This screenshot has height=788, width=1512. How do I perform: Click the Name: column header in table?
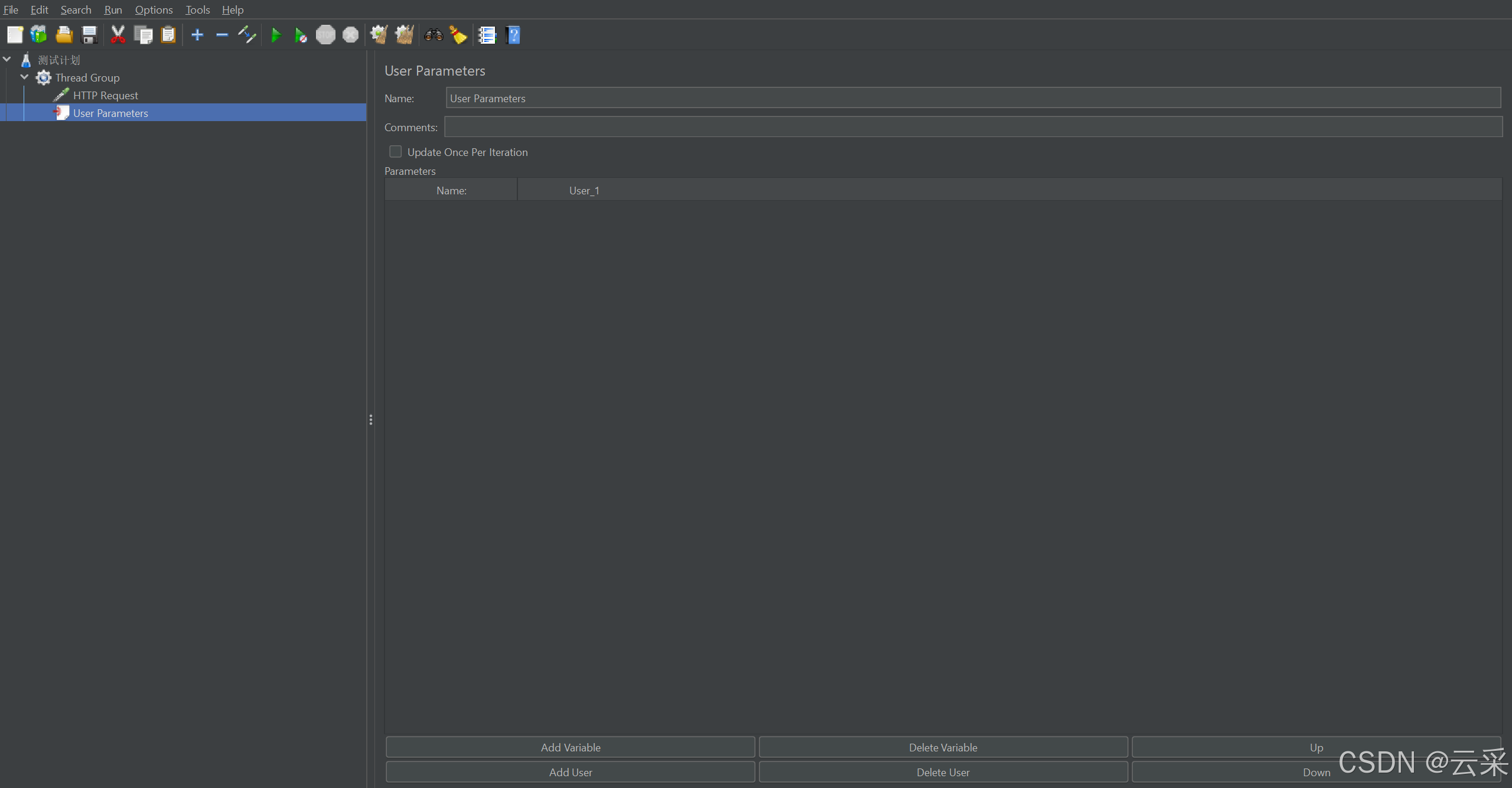point(451,190)
